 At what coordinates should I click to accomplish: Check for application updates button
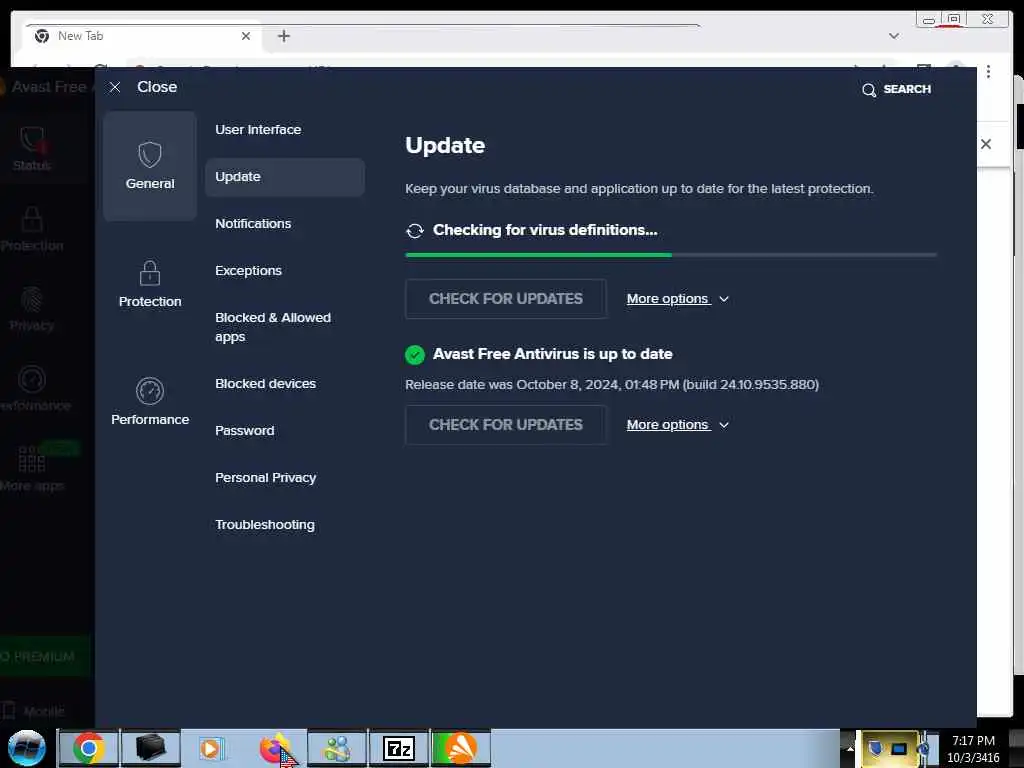point(505,424)
